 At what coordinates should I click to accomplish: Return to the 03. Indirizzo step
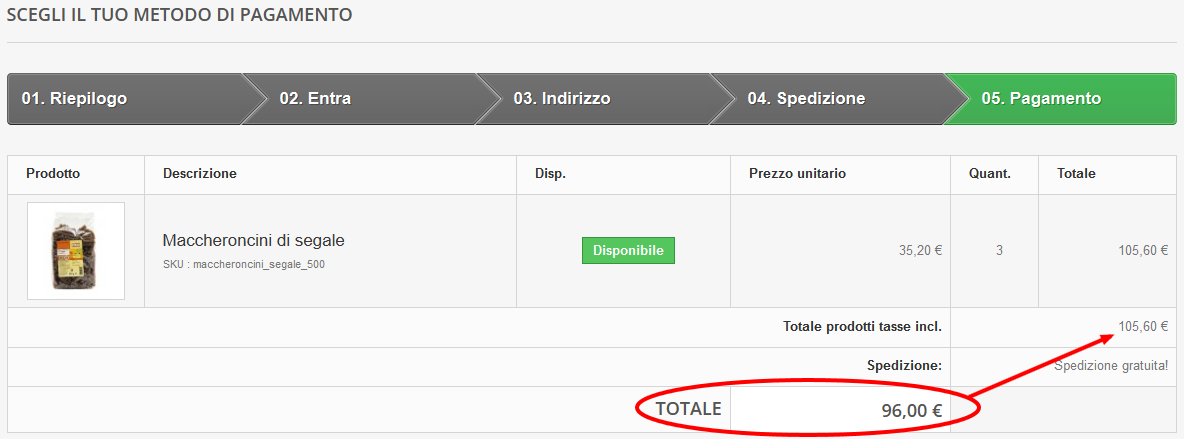coord(561,99)
